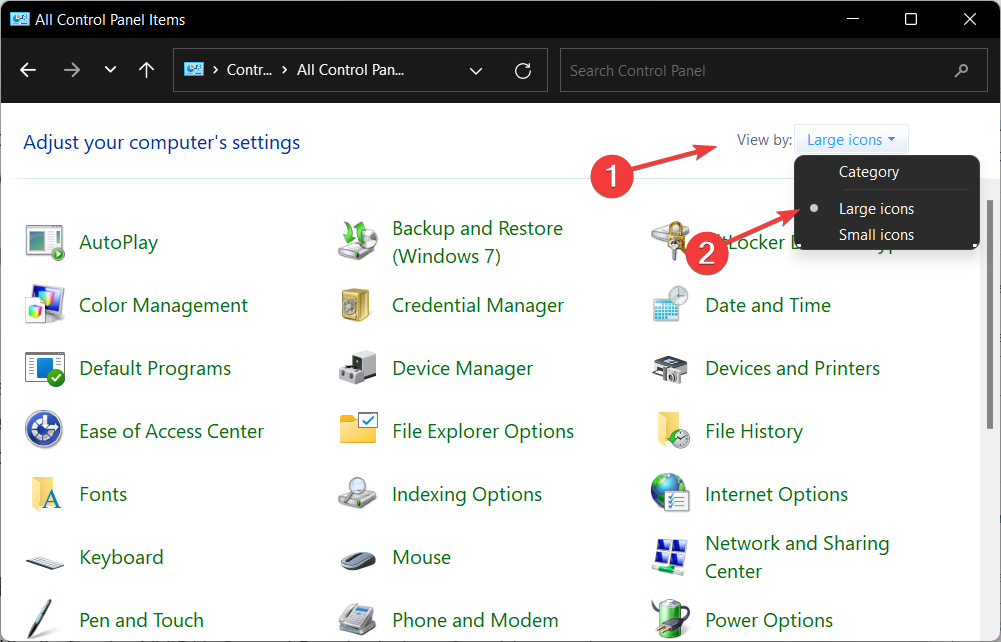
Task: Click the Search Control Panel field
Action: click(x=755, y=71)
